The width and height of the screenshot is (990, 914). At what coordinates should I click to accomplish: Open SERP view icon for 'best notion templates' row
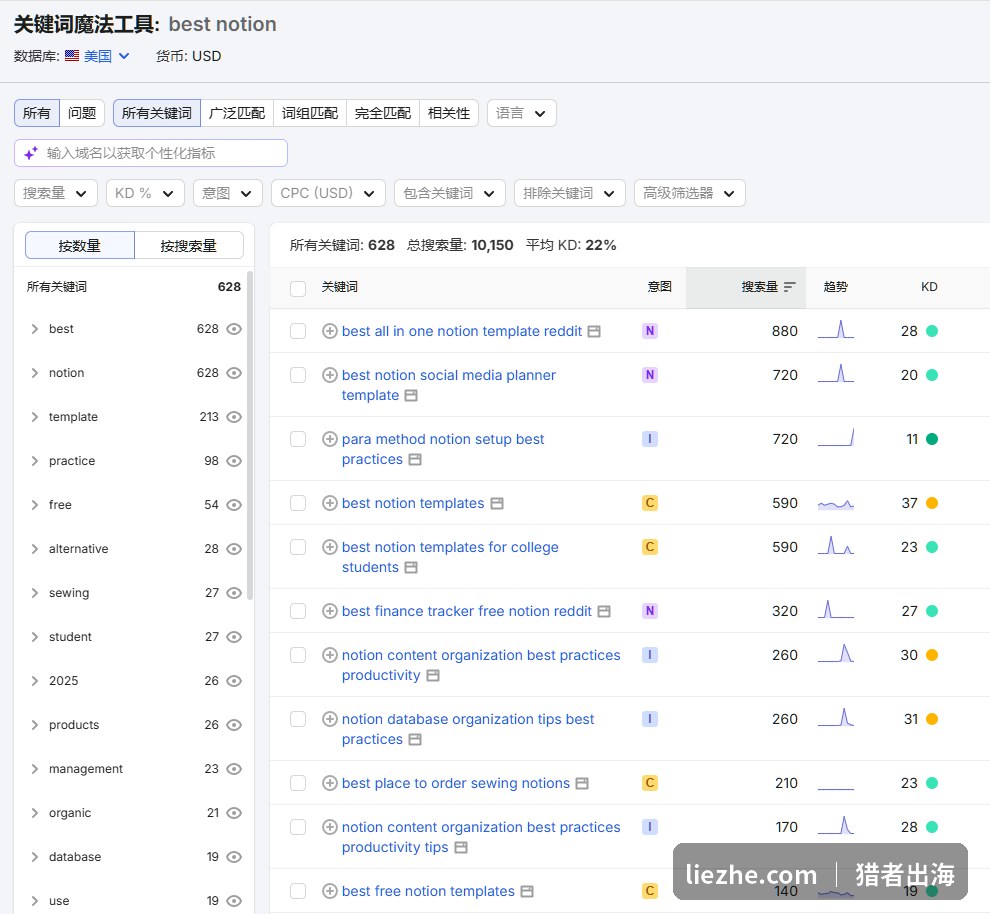497,504
